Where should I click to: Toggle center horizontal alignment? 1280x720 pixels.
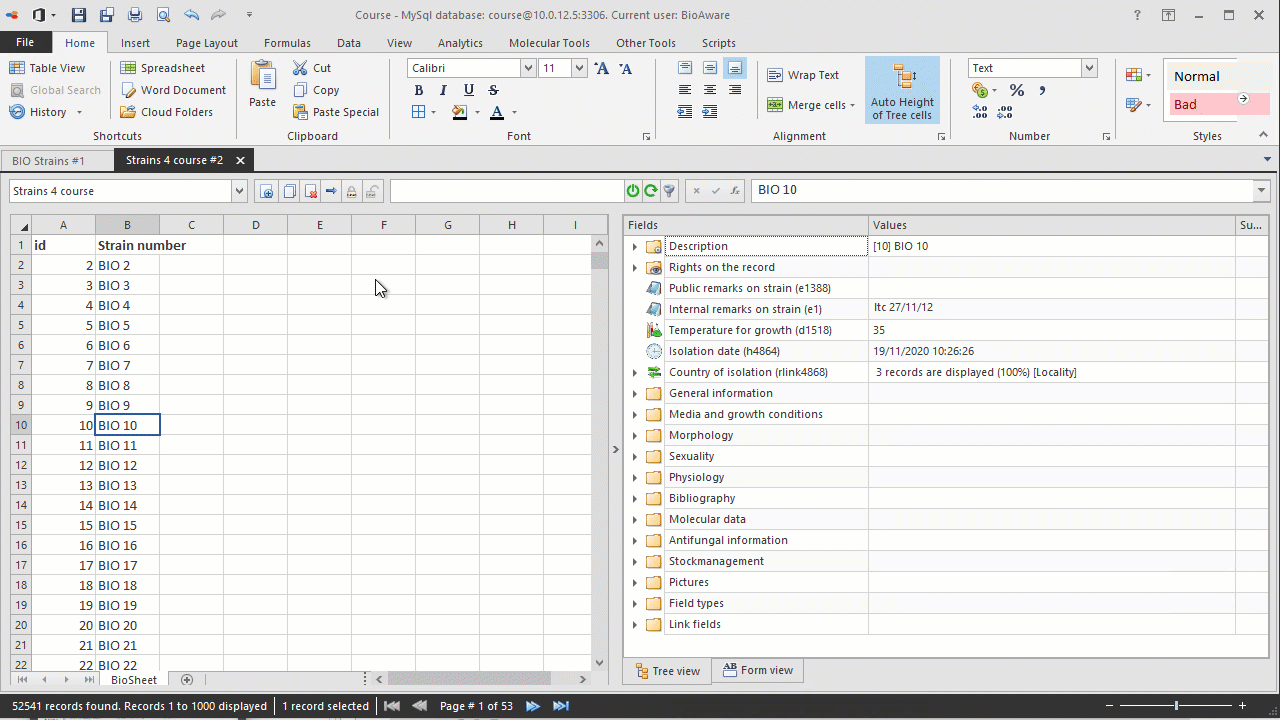tap(710, 90)
